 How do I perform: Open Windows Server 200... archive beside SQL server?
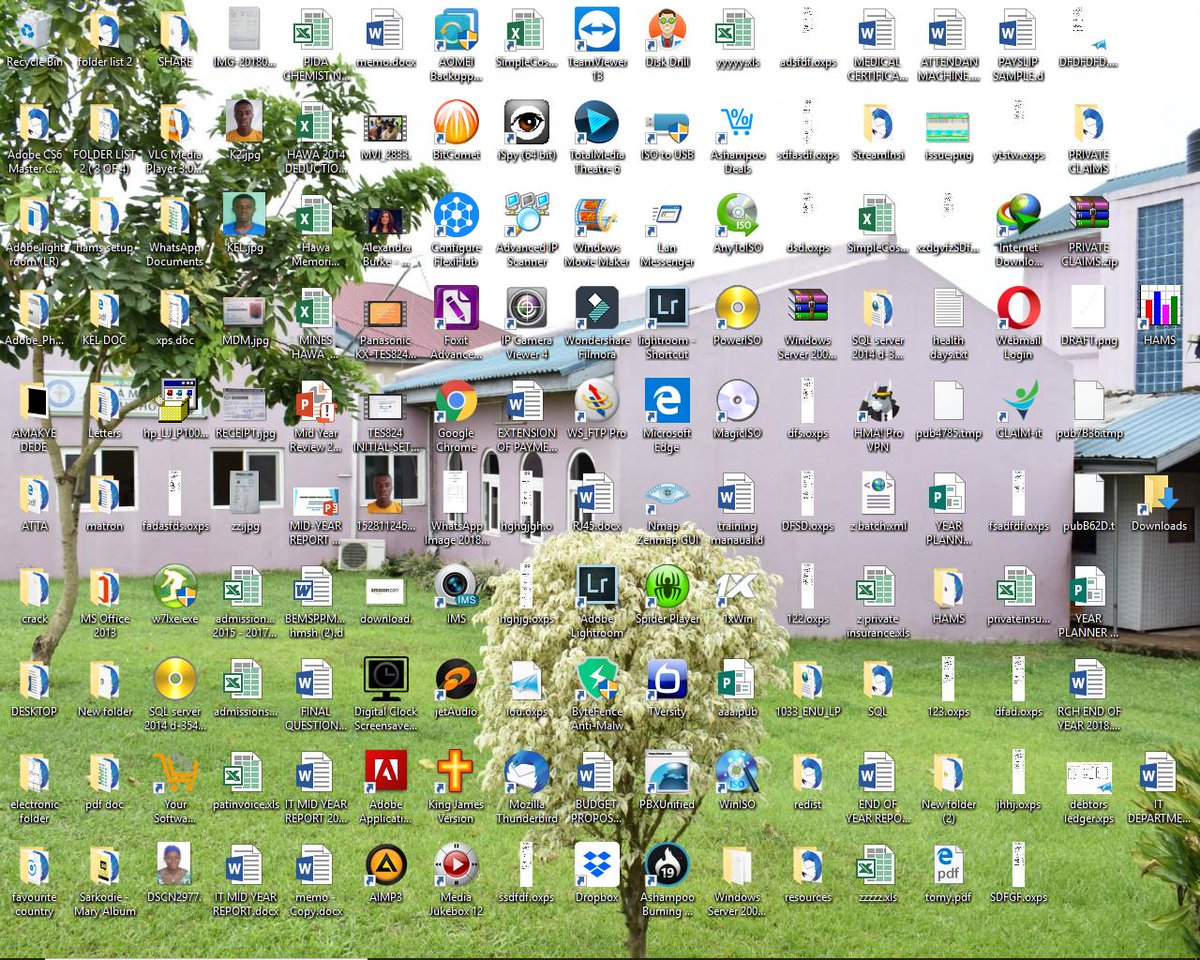tap(807, 308)
